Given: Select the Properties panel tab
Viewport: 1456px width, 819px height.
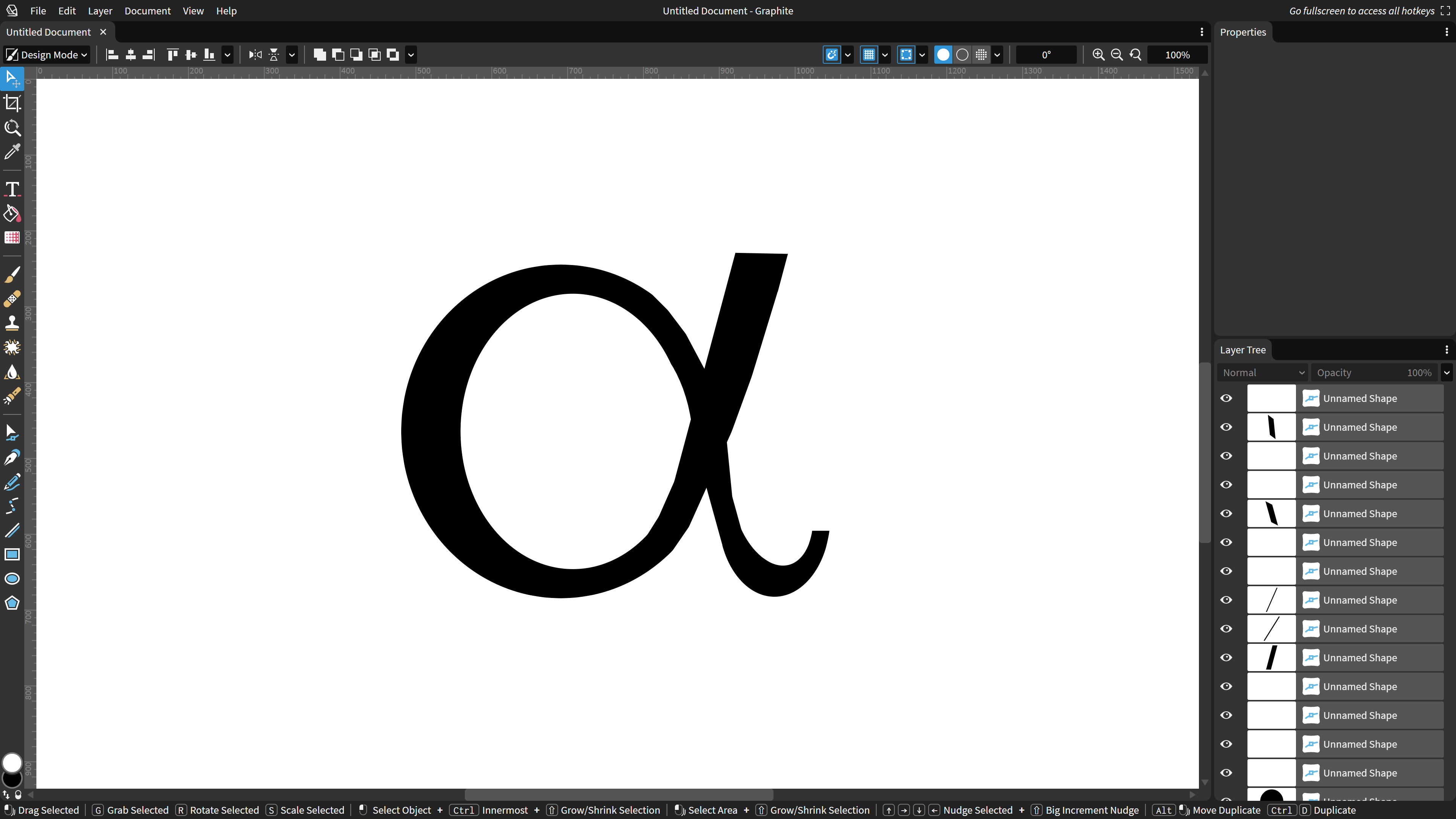Looking at the screenshot, I should coord(1243,32).
